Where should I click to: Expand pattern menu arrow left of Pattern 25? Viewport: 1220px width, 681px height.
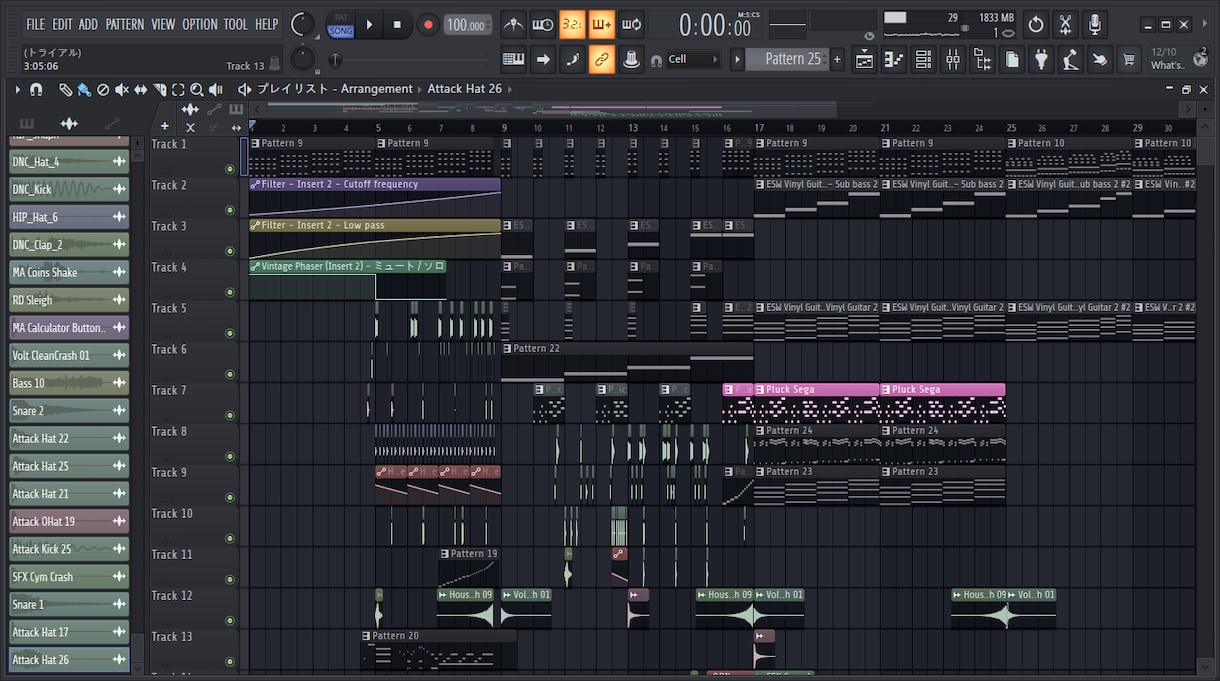[x=738, y=59]
